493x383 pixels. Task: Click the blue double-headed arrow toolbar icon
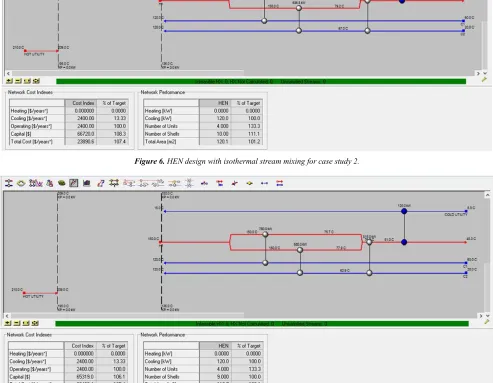[x=264, y=183]
